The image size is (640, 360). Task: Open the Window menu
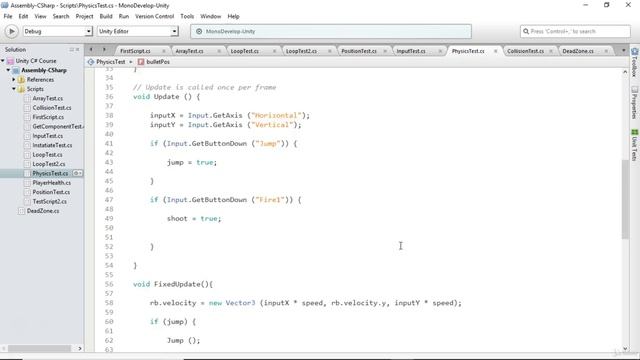tap(210, 16)
